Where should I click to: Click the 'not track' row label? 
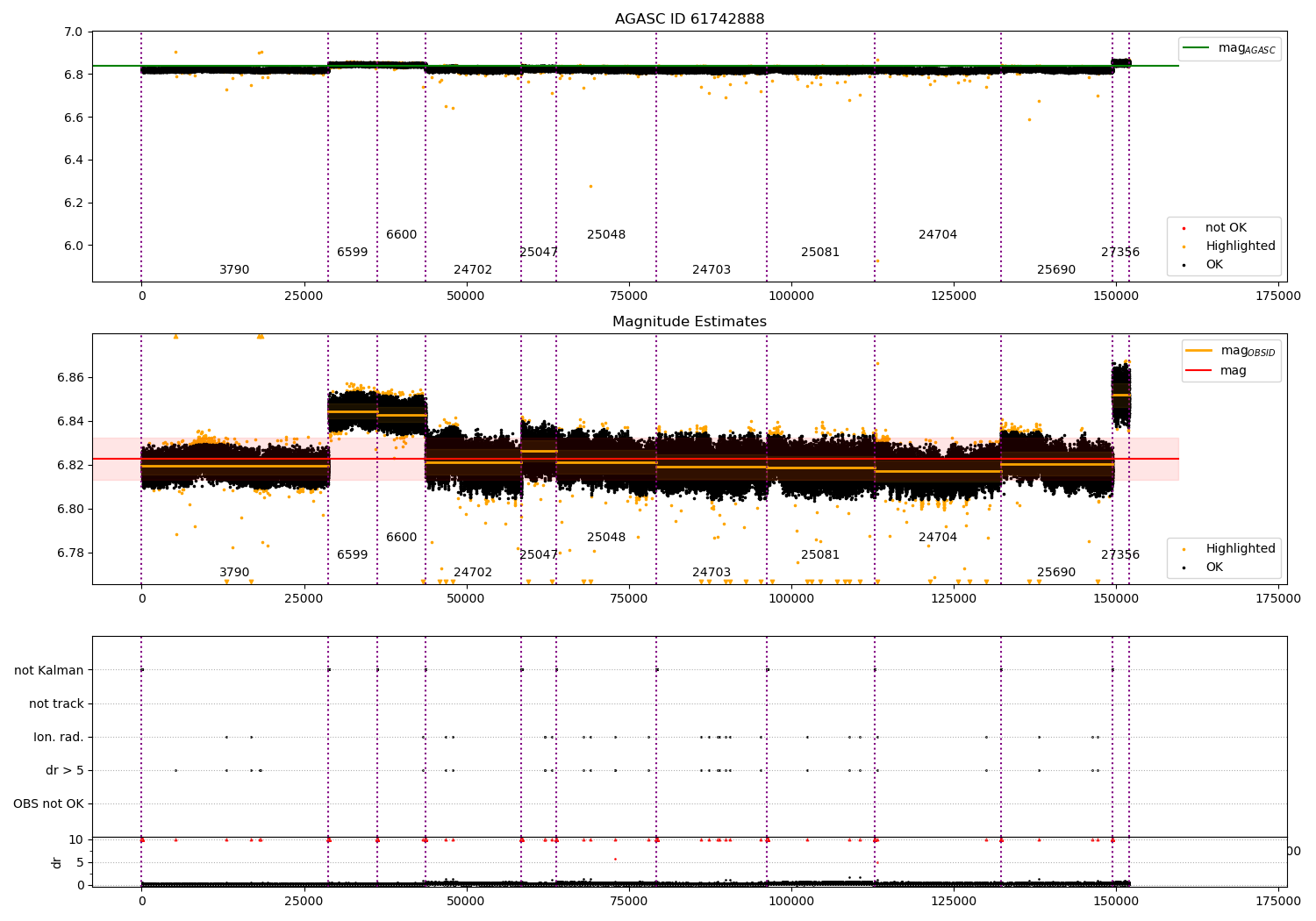pyautogui.click(x=56, y=703)
